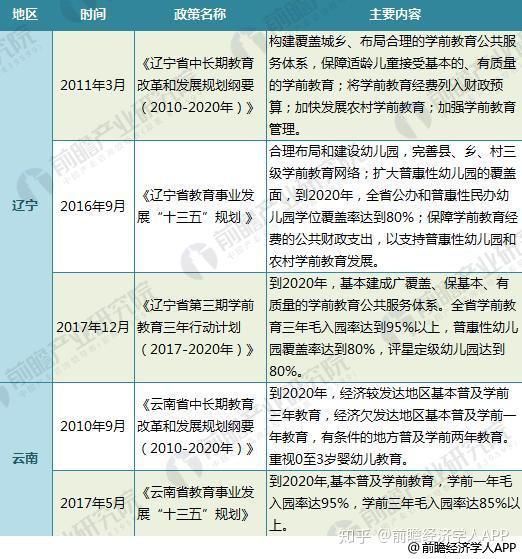
Task: Click content starting 到2020年，基本建成广覆盖
Action: tap(393, 327)
